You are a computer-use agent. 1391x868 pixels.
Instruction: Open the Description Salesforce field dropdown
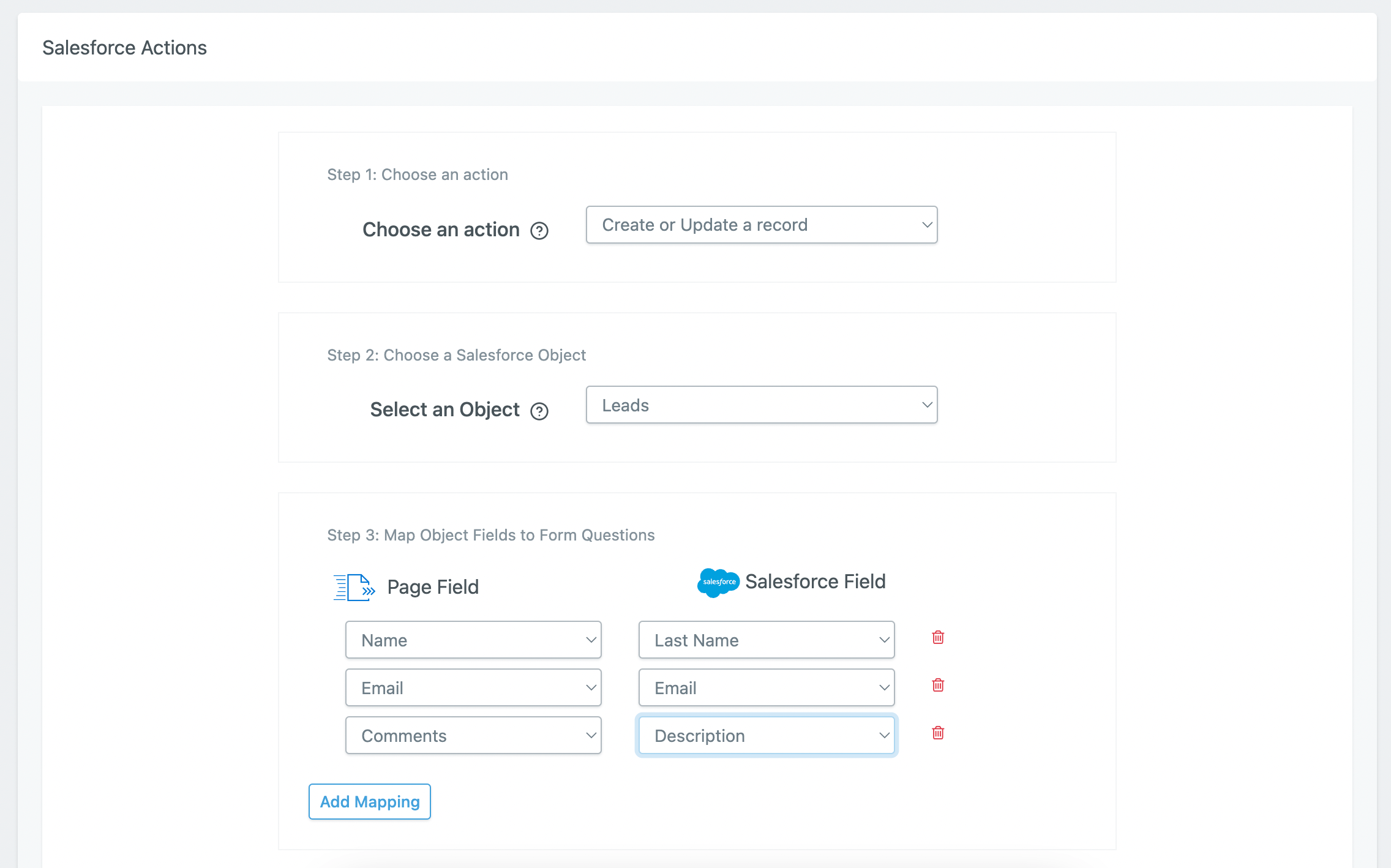pos(766,735)
